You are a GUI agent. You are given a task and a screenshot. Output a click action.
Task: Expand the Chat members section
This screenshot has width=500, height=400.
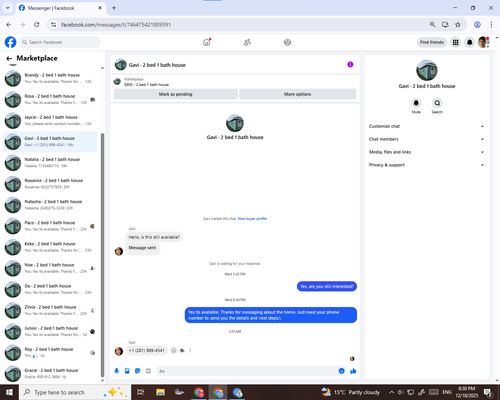pyautogui.click(x=426, y=139)
